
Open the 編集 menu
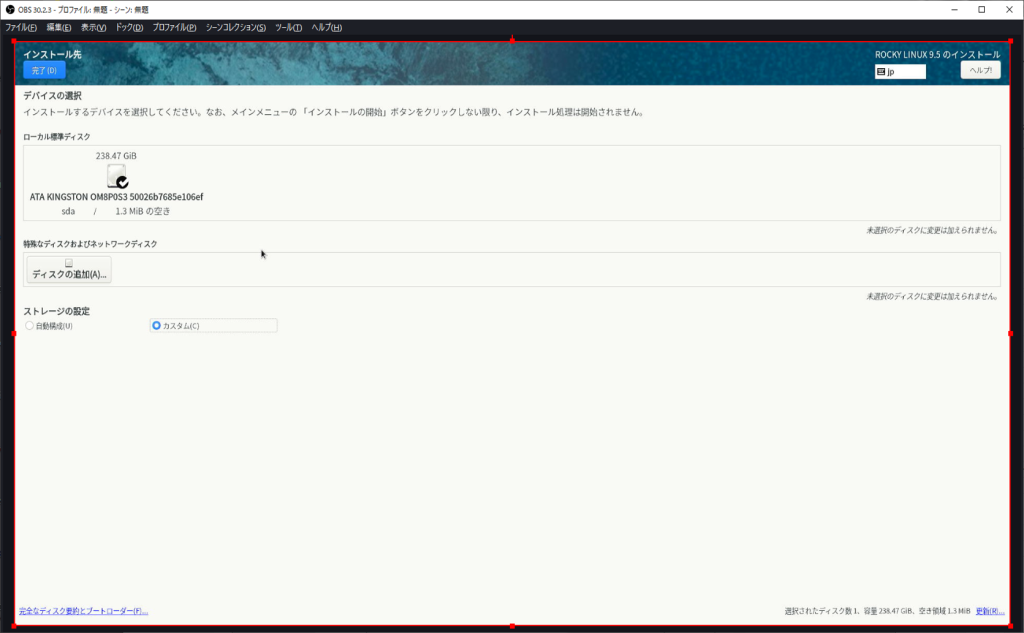click(59, 27)
